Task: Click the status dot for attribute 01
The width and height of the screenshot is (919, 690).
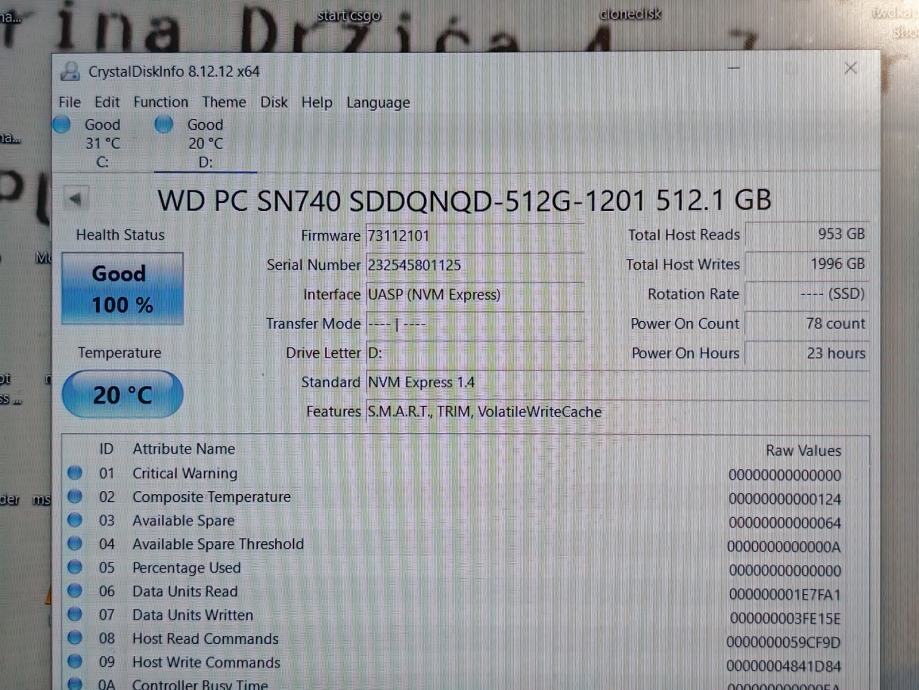Action: coord(74,473)
